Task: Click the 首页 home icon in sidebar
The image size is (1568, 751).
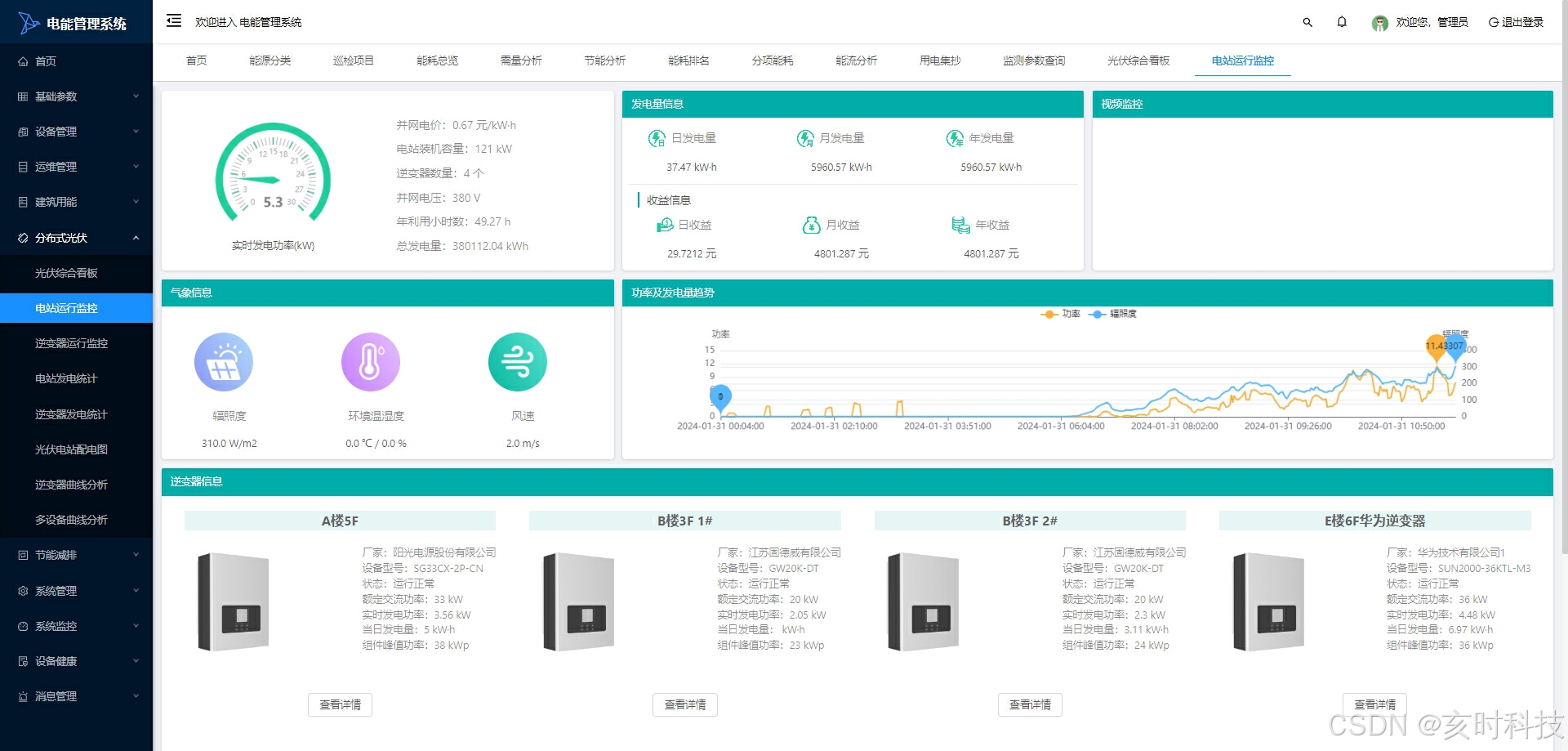Action: tap(23, 61)
